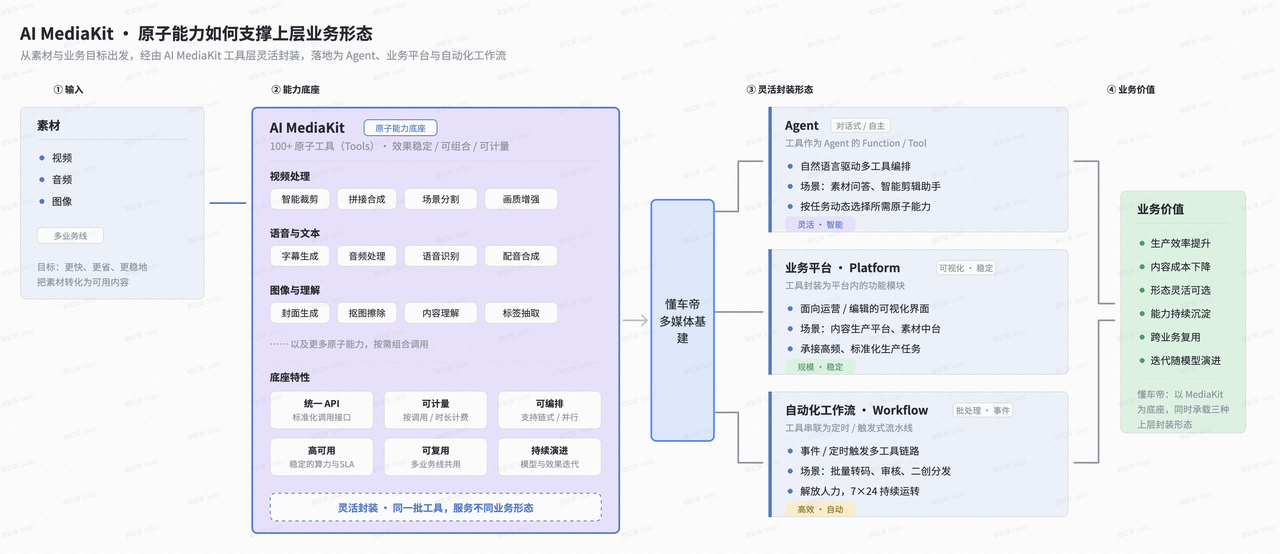Click the AI MediaKit panel heading
The height and width of the screenshot is (554, 1280).
307,128
